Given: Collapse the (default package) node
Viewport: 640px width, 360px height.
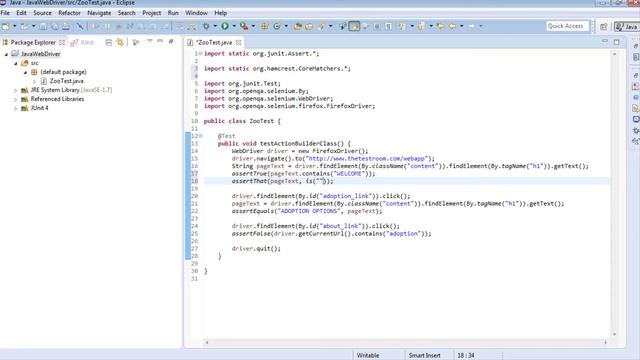Looking at the screenshot, I should pos(25,72).
